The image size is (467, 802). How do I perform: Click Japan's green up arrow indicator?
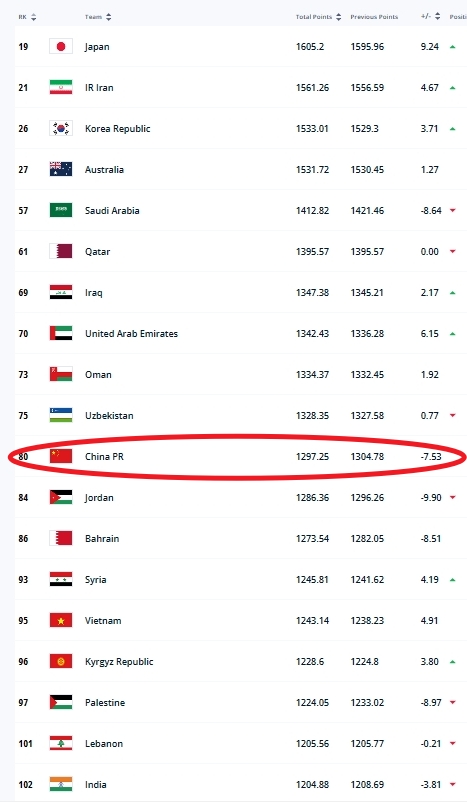tap(453, 47)
